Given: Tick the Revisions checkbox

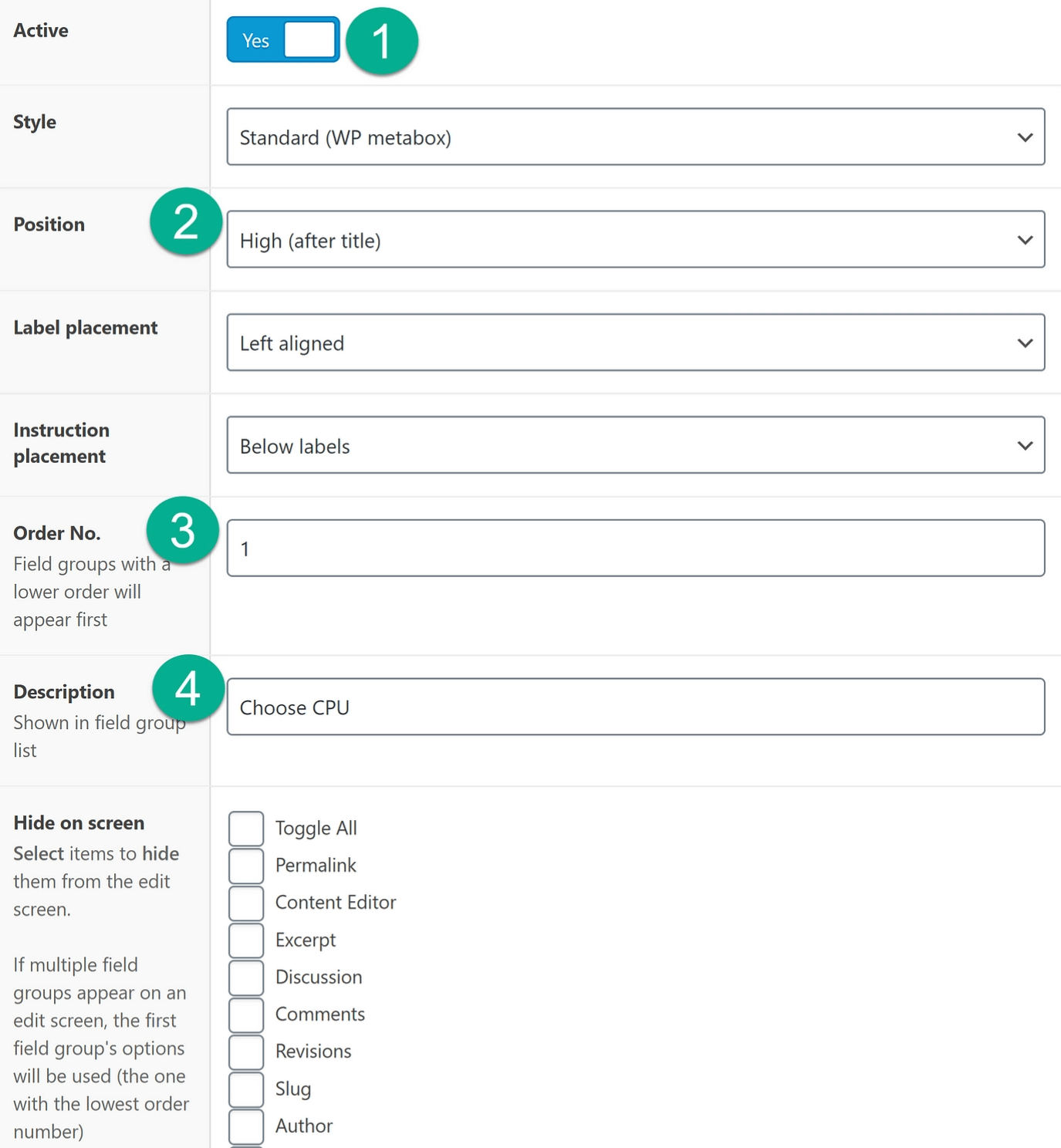Looking at the screenshot, I should (246, 1052).
